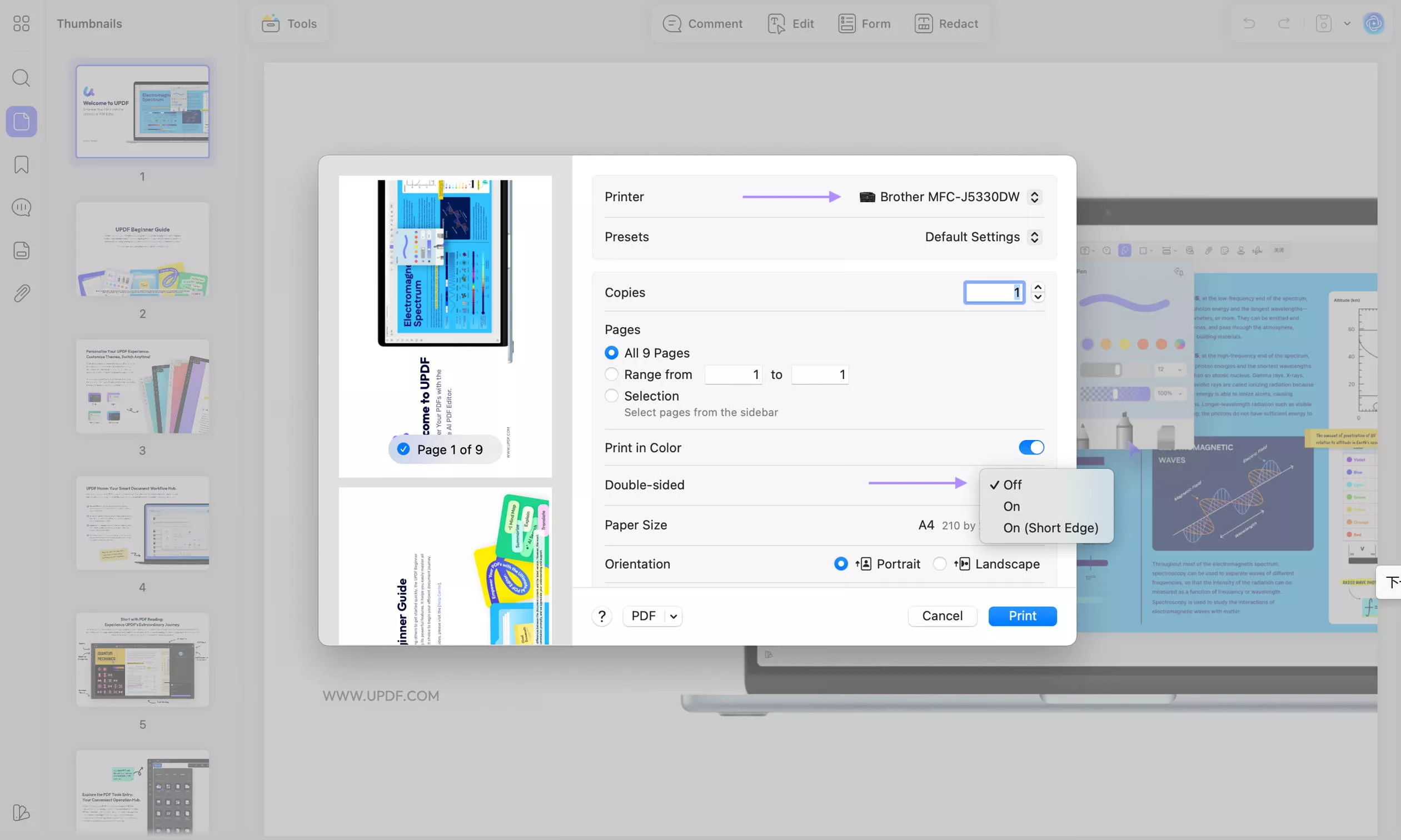Expand the Presets Default Settings dropdown
The height and width of the screenshot is (840, 1401).
pyautogui.click(x=1034, y=237)
